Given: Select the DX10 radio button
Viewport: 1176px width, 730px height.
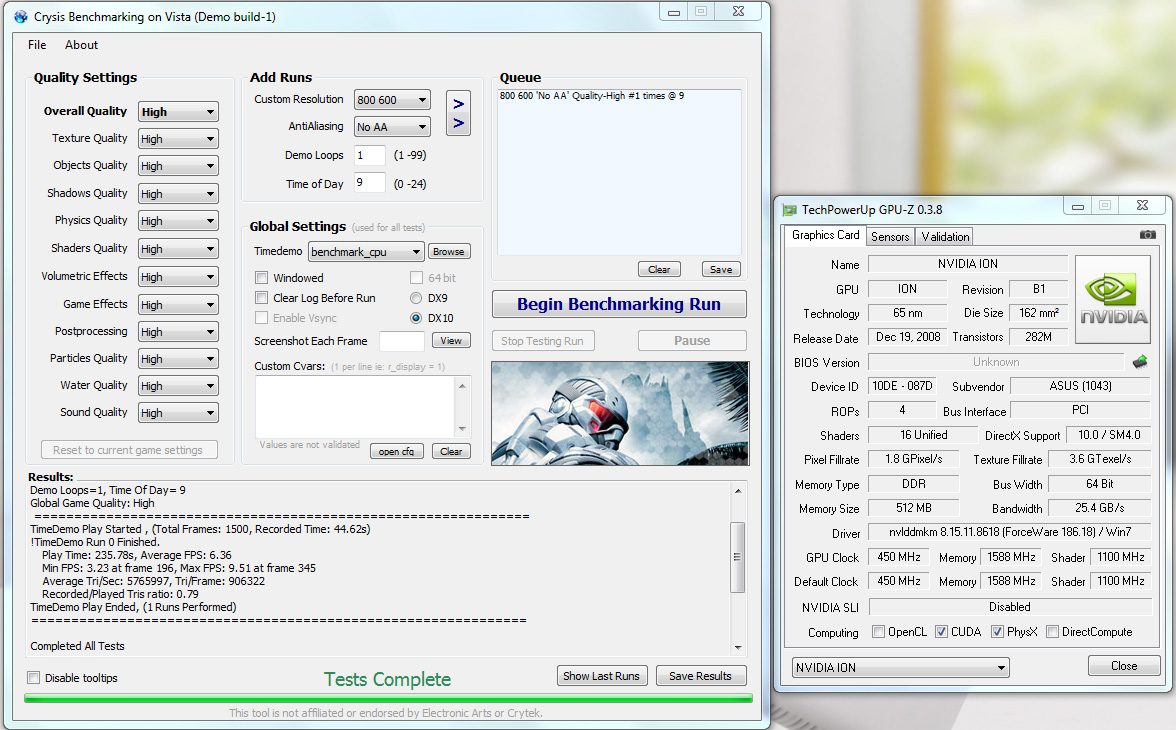Looking at the screenshot, I should pos(416,318).
